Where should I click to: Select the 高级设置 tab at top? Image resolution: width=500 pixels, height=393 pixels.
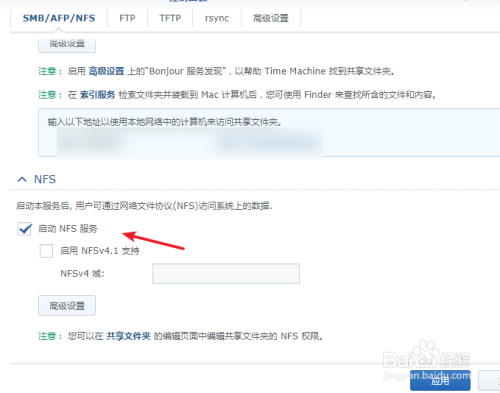pyautogui.click(x=271, y=18)
